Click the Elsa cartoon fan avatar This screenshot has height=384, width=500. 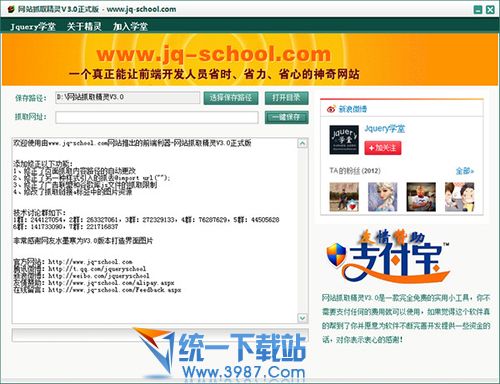(x=382, y=197)
